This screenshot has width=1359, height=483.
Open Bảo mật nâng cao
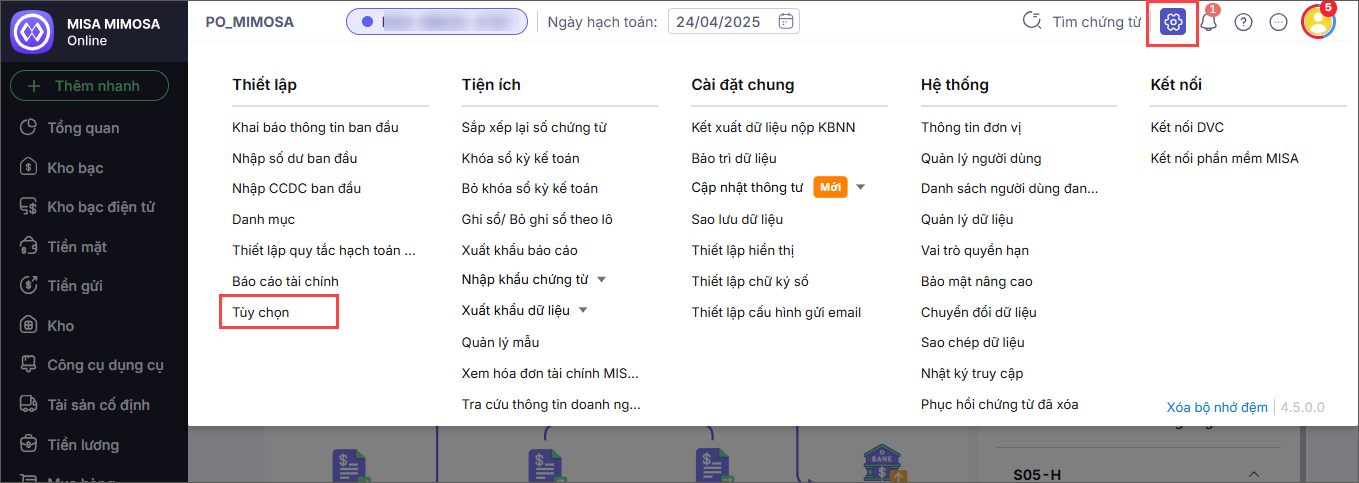976,281
